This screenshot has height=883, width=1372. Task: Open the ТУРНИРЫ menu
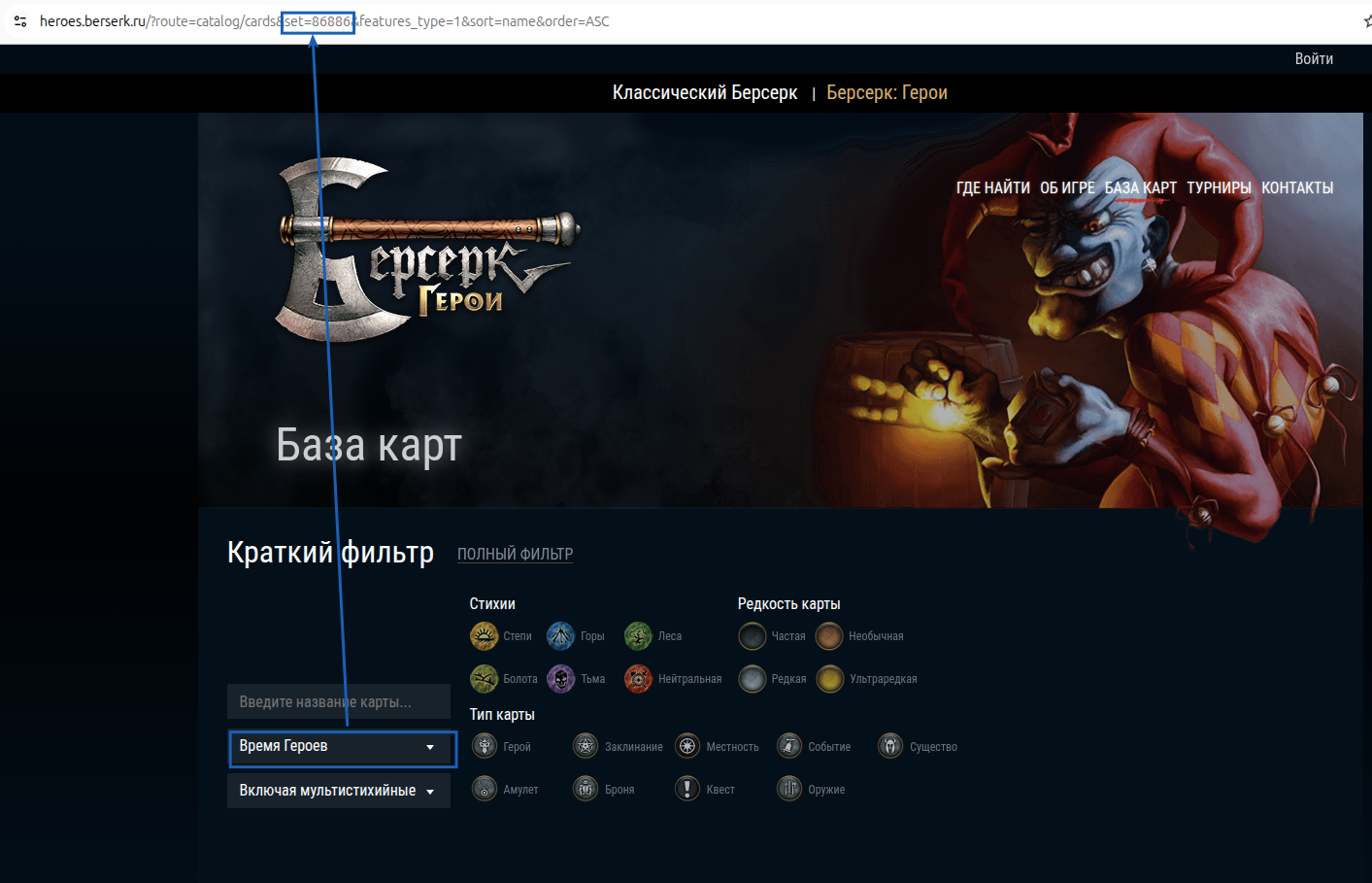1219,187
